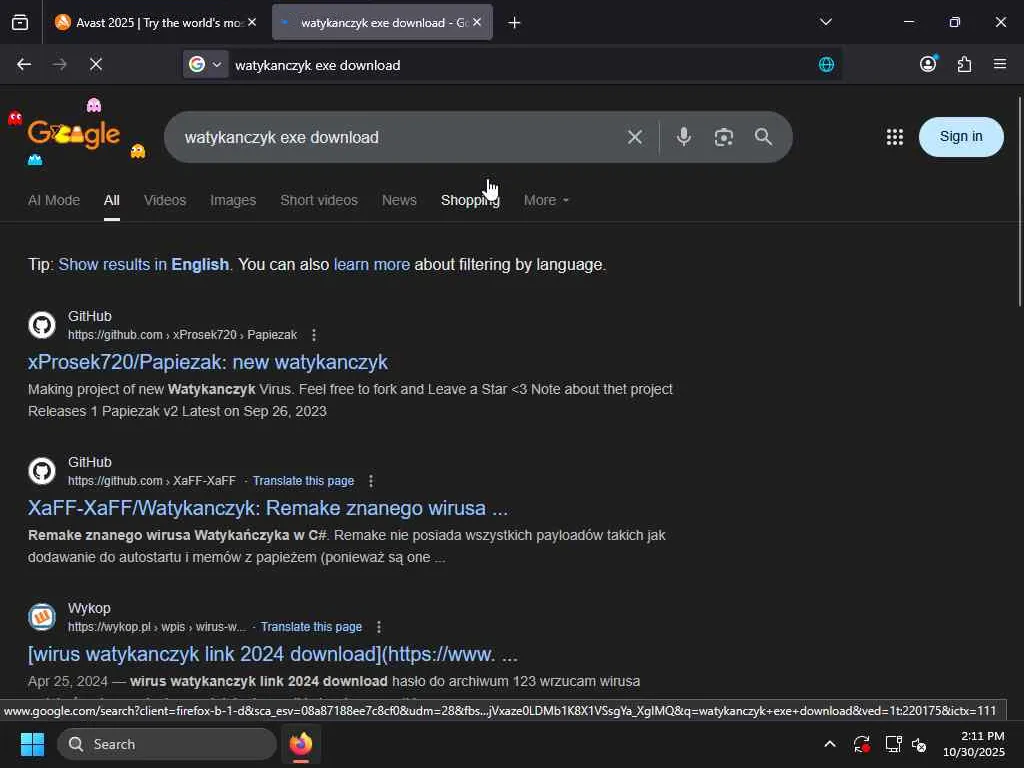
Task: Translate the XaFF-XaFF GitHub page
Action: click(x=303, y=481)
